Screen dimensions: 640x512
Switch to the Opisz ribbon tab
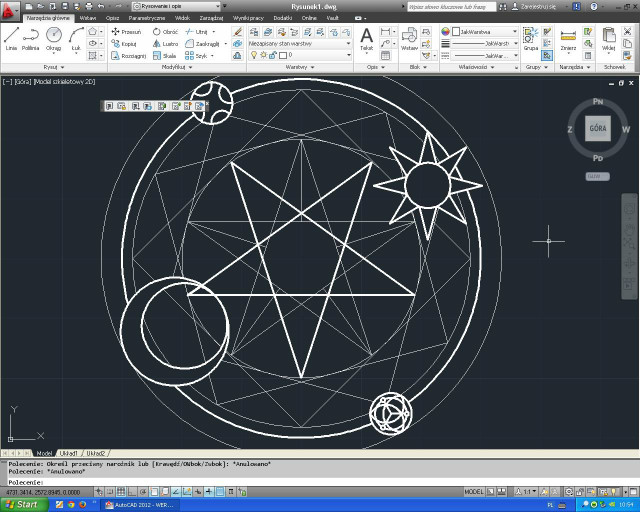[112, 18]
